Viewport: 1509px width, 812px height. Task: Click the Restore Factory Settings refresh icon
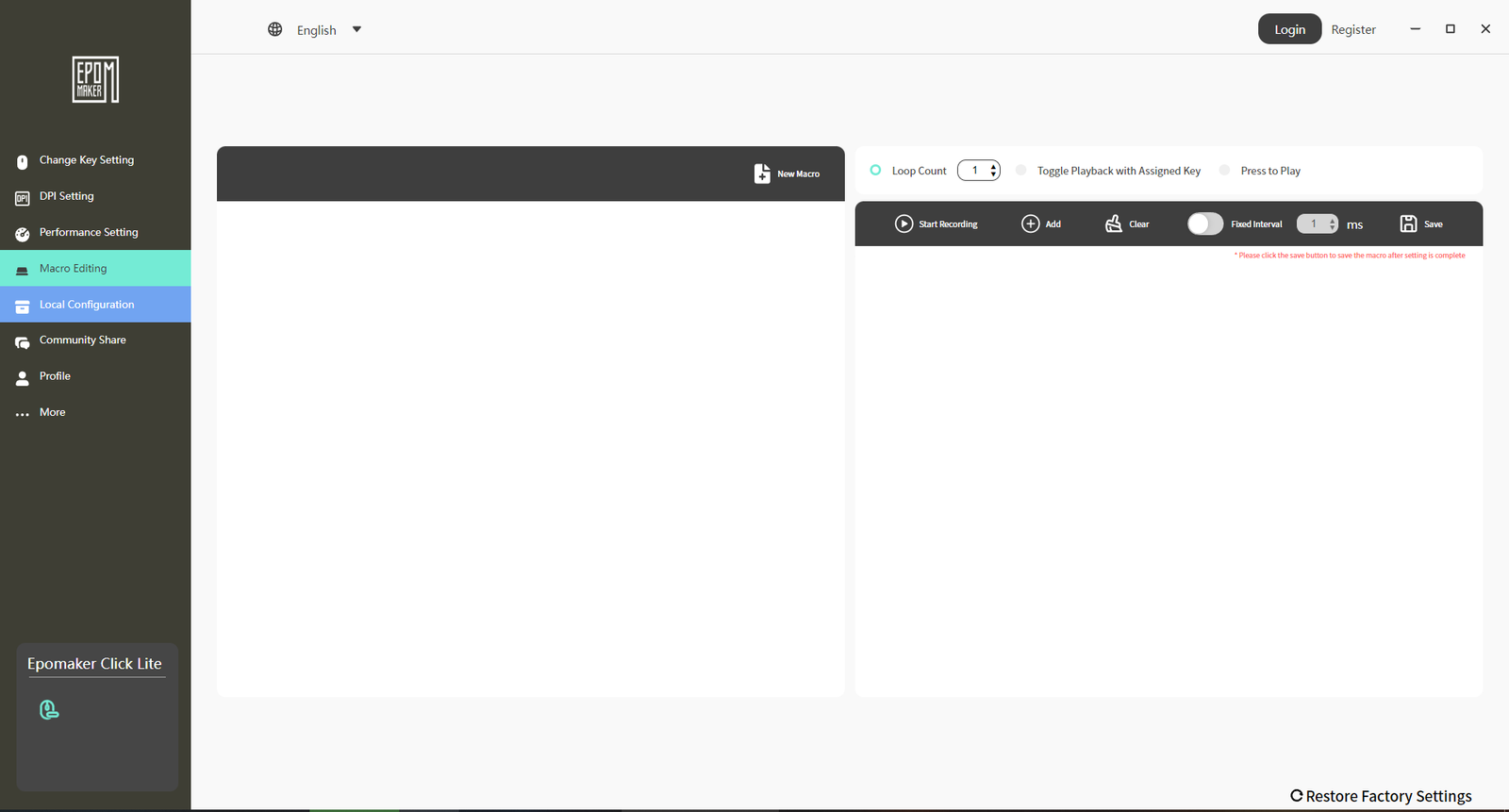(1297, 796)
